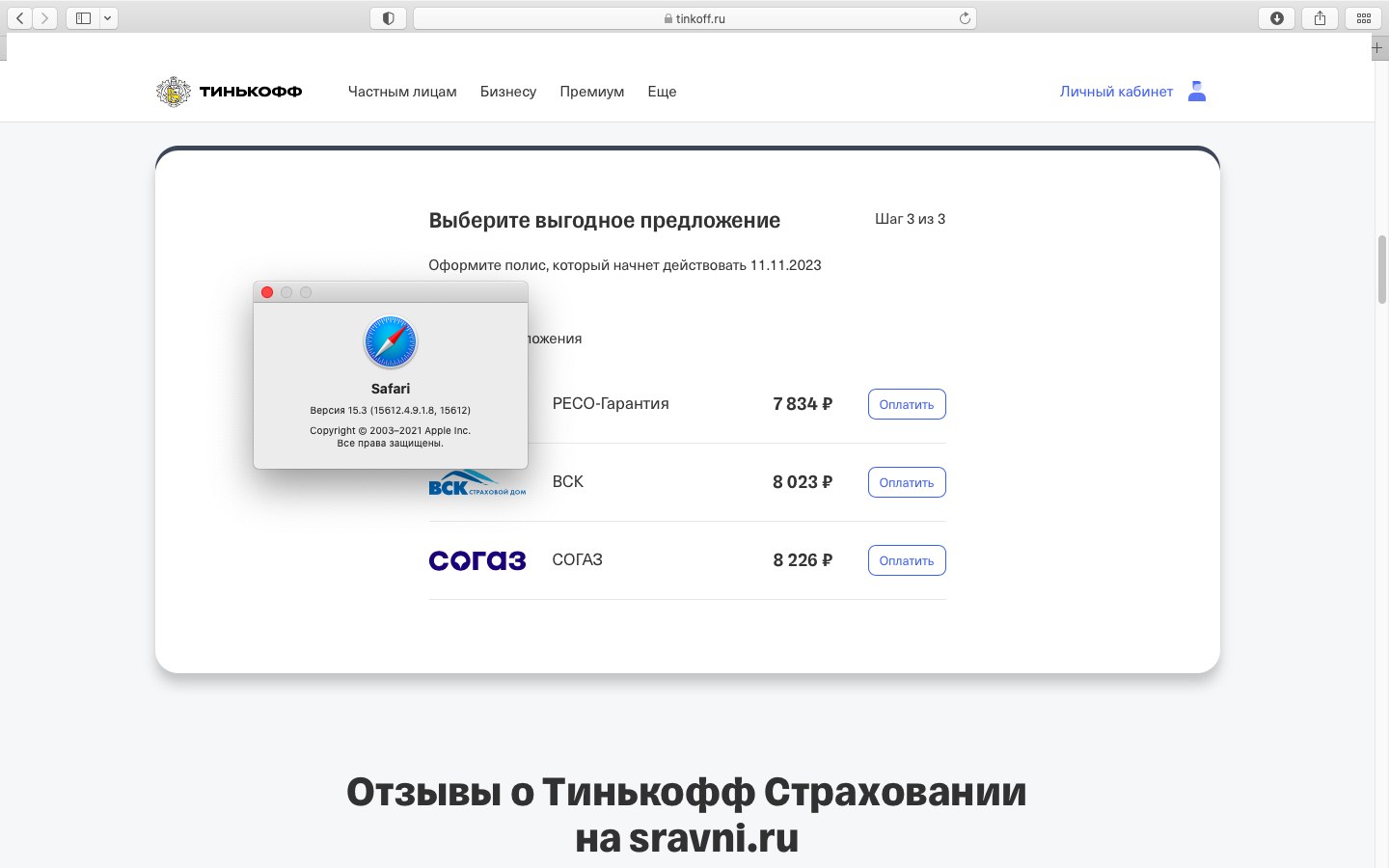Toggle the Safari sidebar button

83,18
